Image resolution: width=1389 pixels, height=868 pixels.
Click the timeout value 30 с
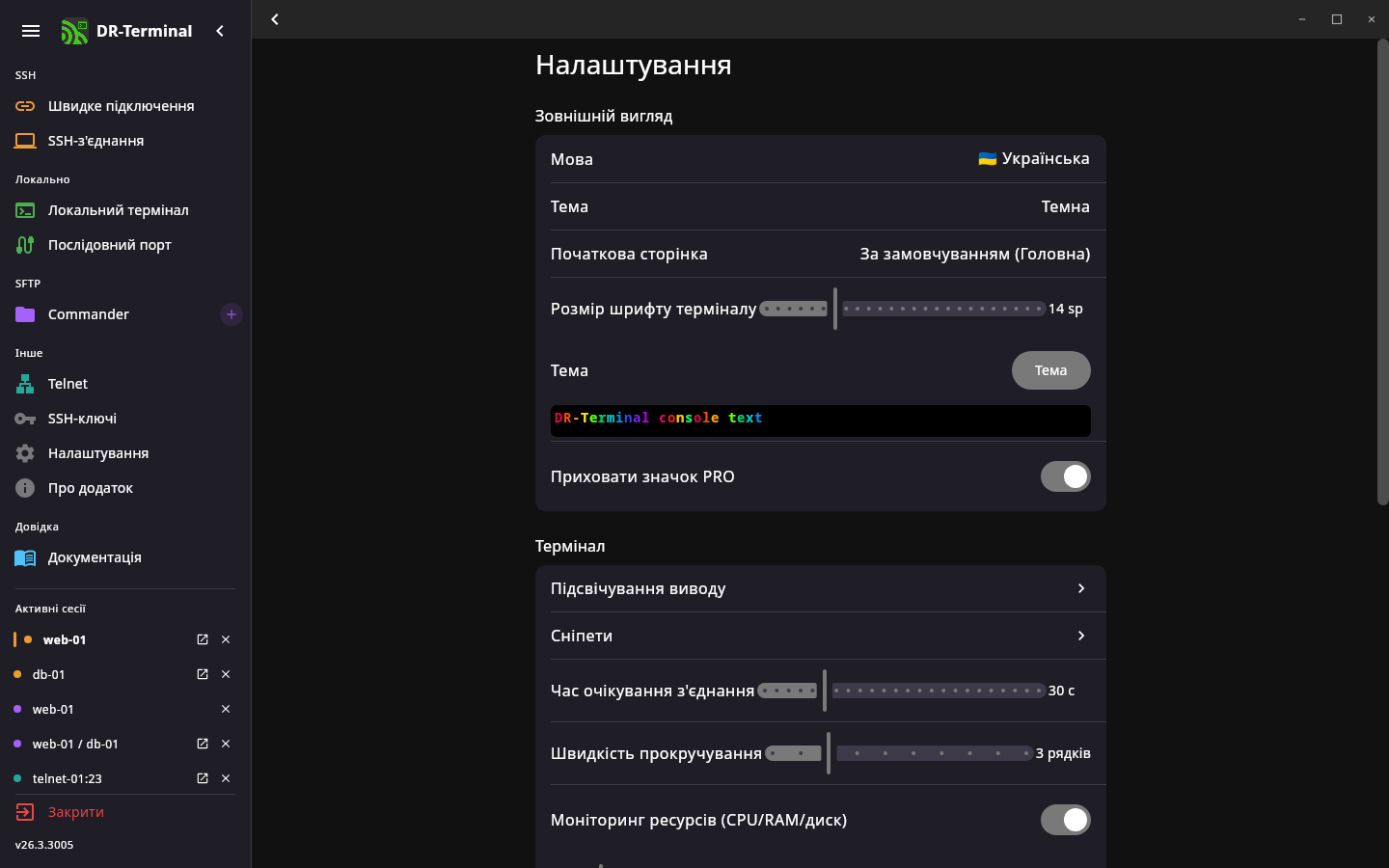[x=1061, y=691]
